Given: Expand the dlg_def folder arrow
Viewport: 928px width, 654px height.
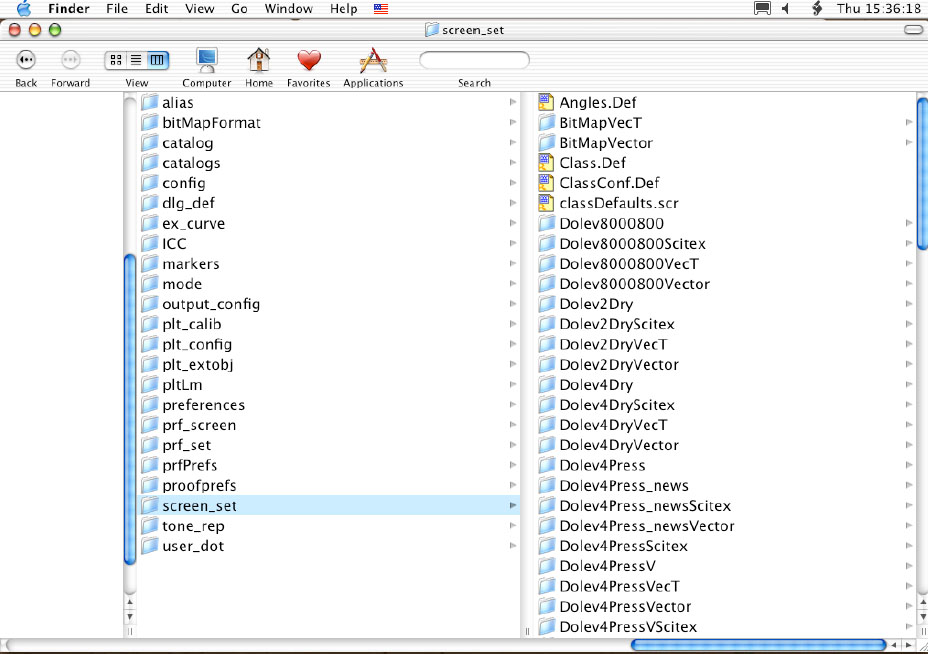Looking at the screenshot, I should click(513, 203).
